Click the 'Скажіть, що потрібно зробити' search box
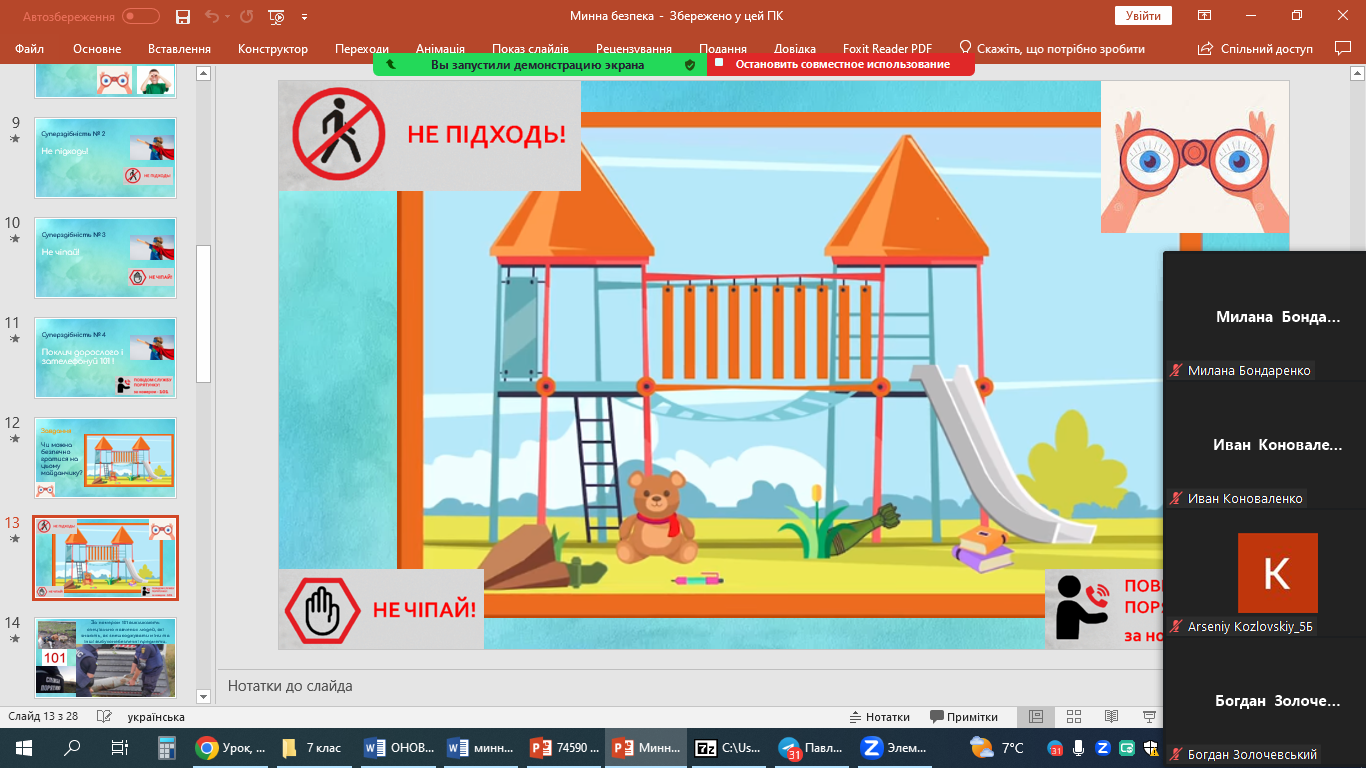Screen dimensions: 1366x768 (x=1051, y=48)
